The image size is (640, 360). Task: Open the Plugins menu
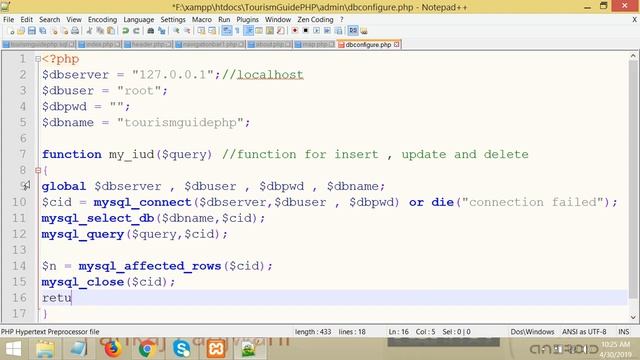coord(247,20)
